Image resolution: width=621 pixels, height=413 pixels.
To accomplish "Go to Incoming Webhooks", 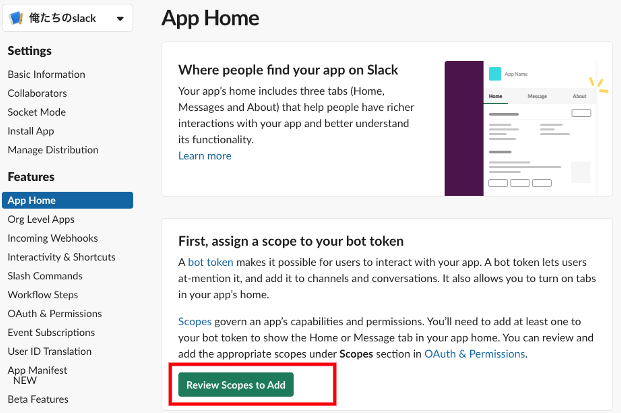I will (53, 238).
